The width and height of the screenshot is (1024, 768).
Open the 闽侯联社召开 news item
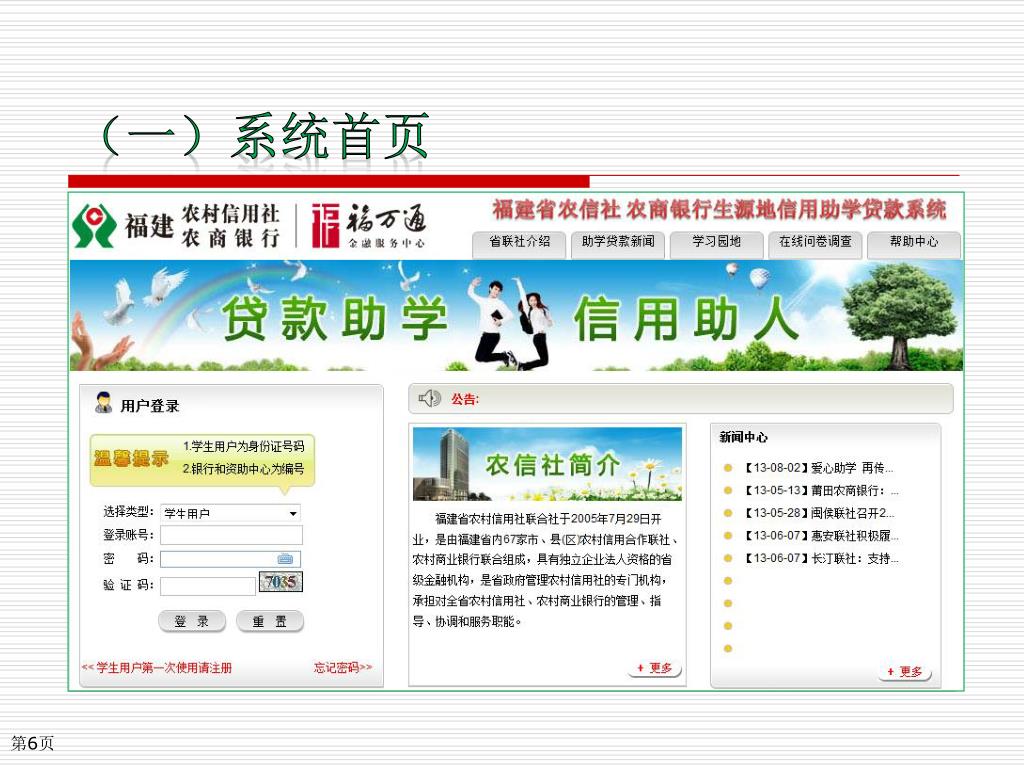point(820,513)
